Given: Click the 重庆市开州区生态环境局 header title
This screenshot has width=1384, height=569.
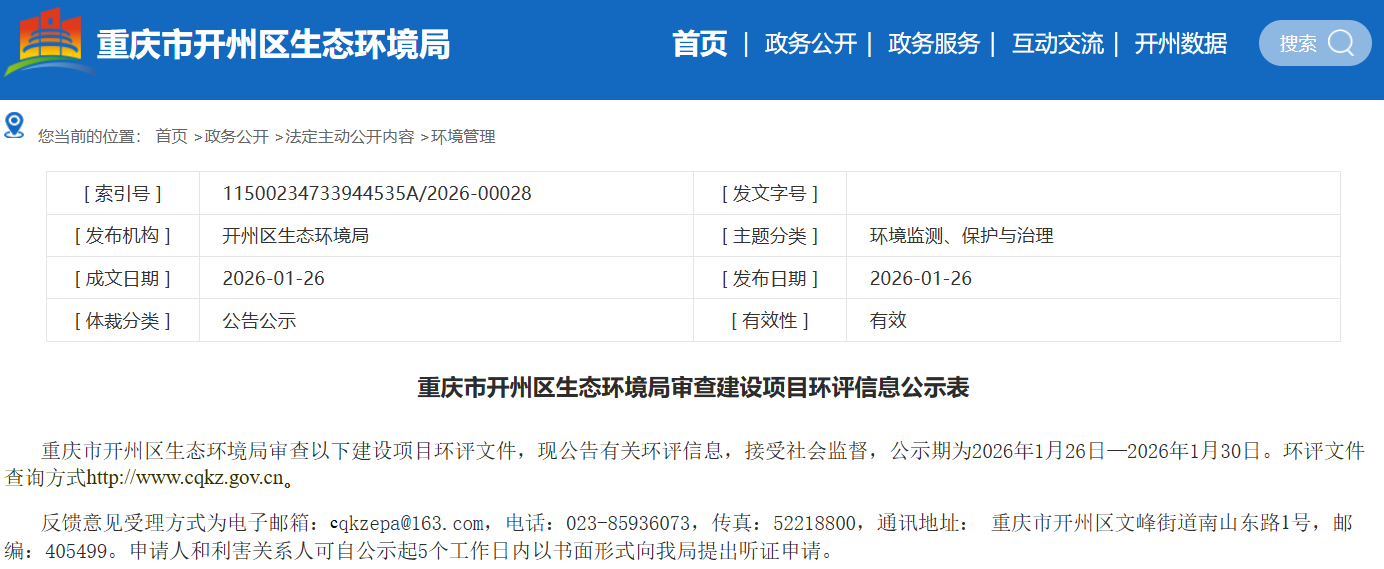Looking at the screenshot, I should pos(273,45).
